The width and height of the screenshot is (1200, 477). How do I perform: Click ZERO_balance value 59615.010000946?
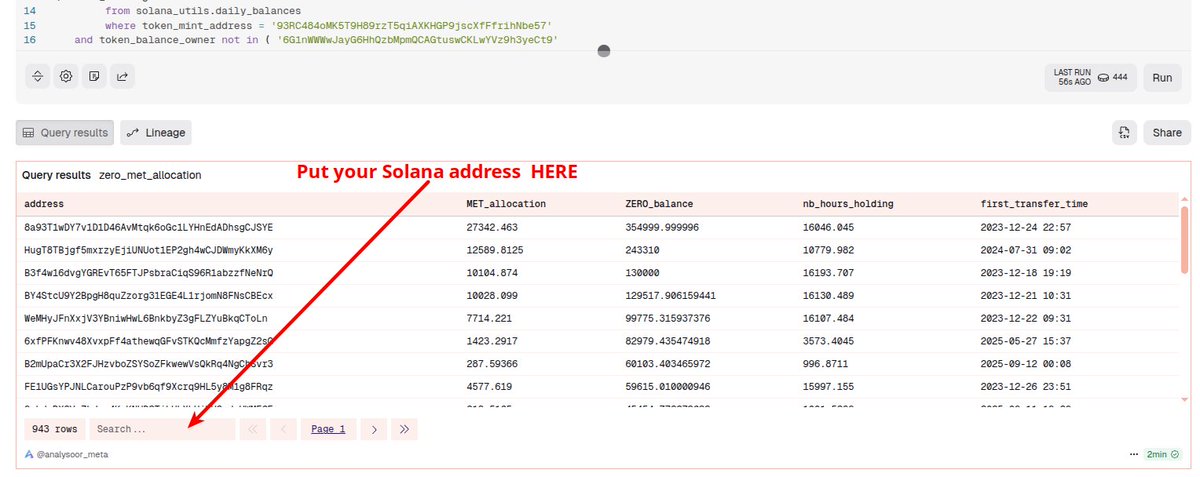click(667, 386)
